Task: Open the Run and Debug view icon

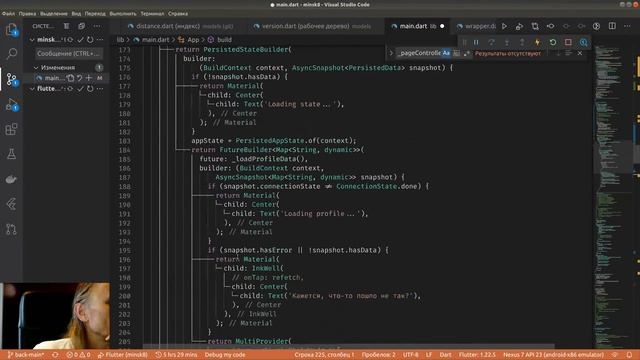Action: (11, 105)
